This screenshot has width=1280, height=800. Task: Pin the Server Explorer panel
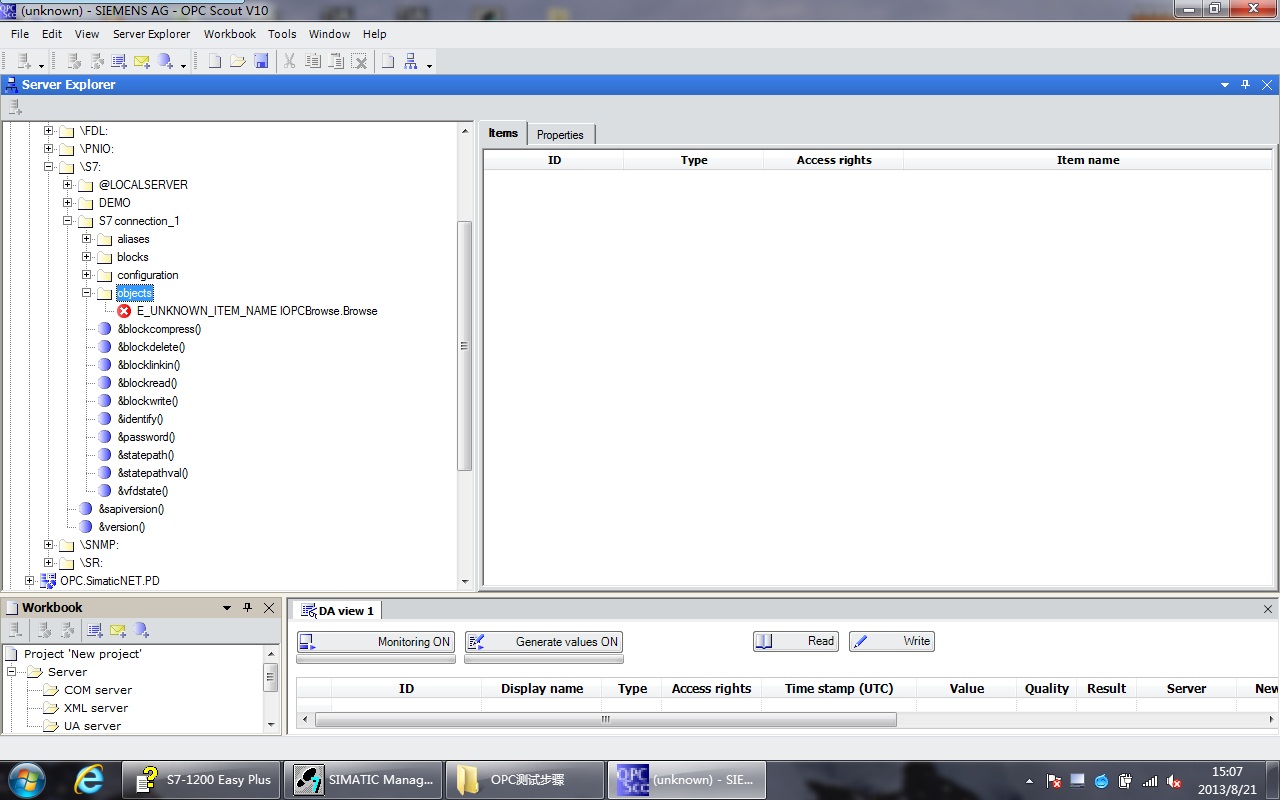(1245, 85)
